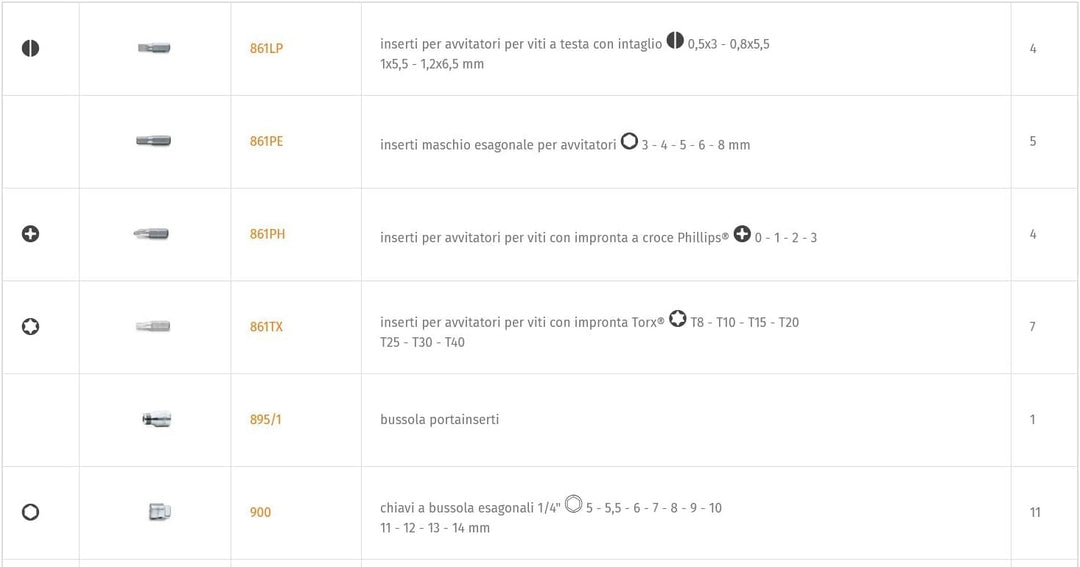This screenshot has width=1080, height=567.
Task: Open the 861PE hex bit thumbnail
Action: [x=154, y=141]
